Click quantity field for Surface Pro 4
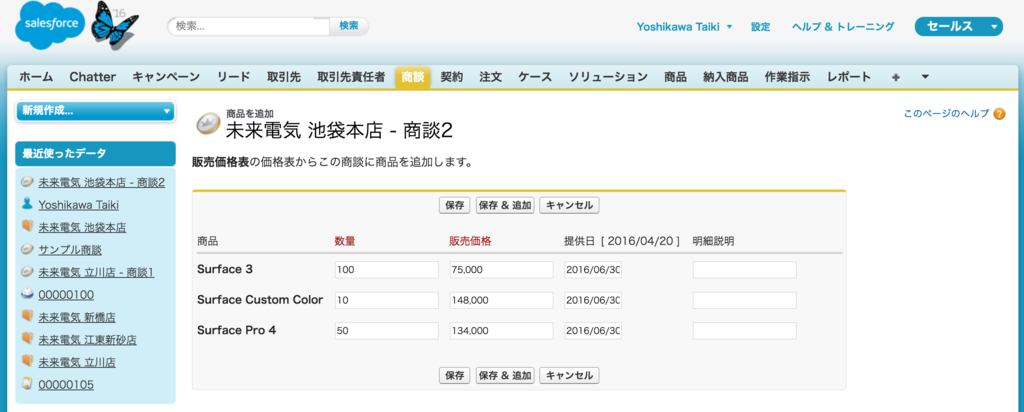 point(387,331)
